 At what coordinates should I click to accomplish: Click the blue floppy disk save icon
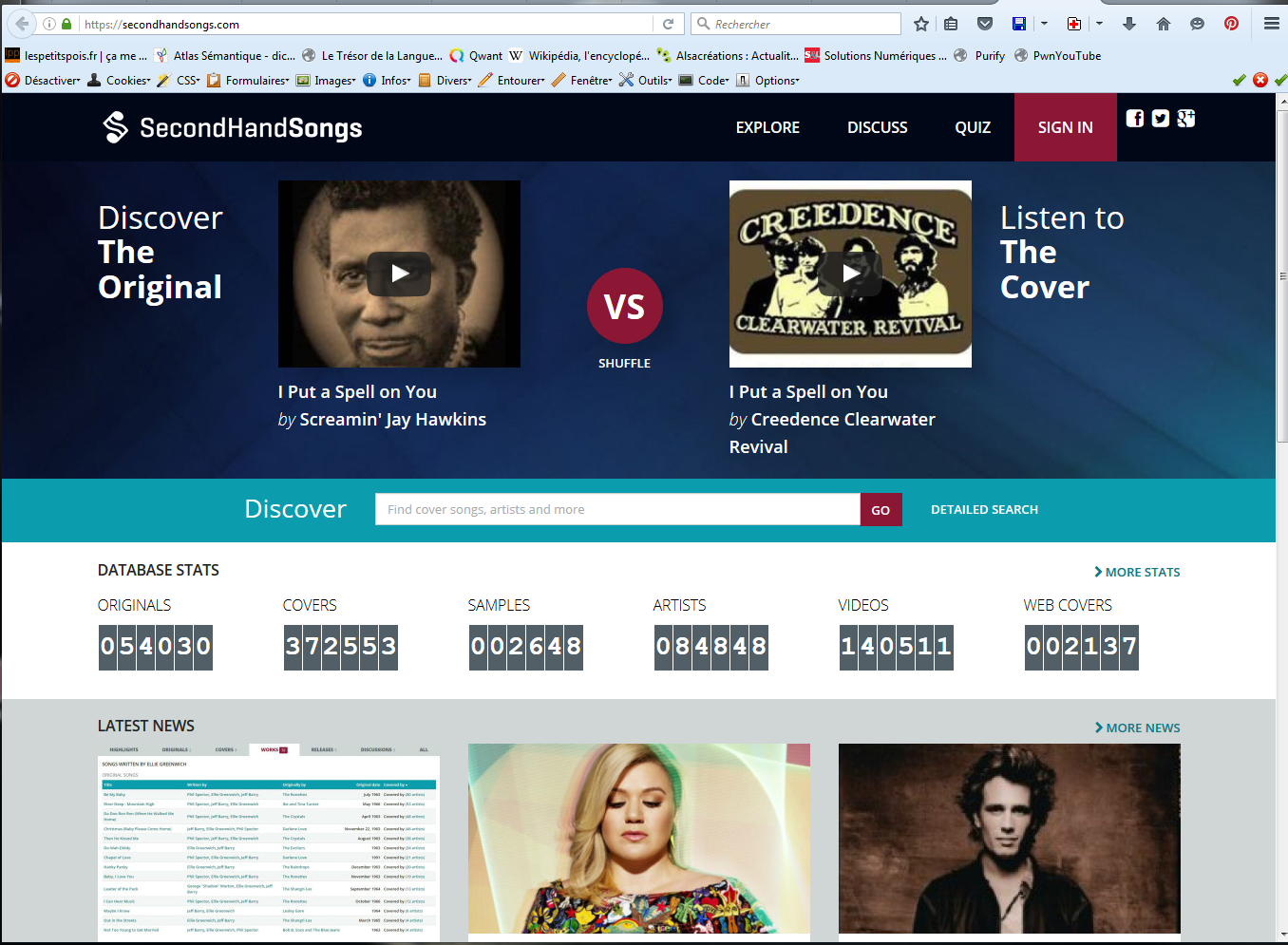point(1019,24)
